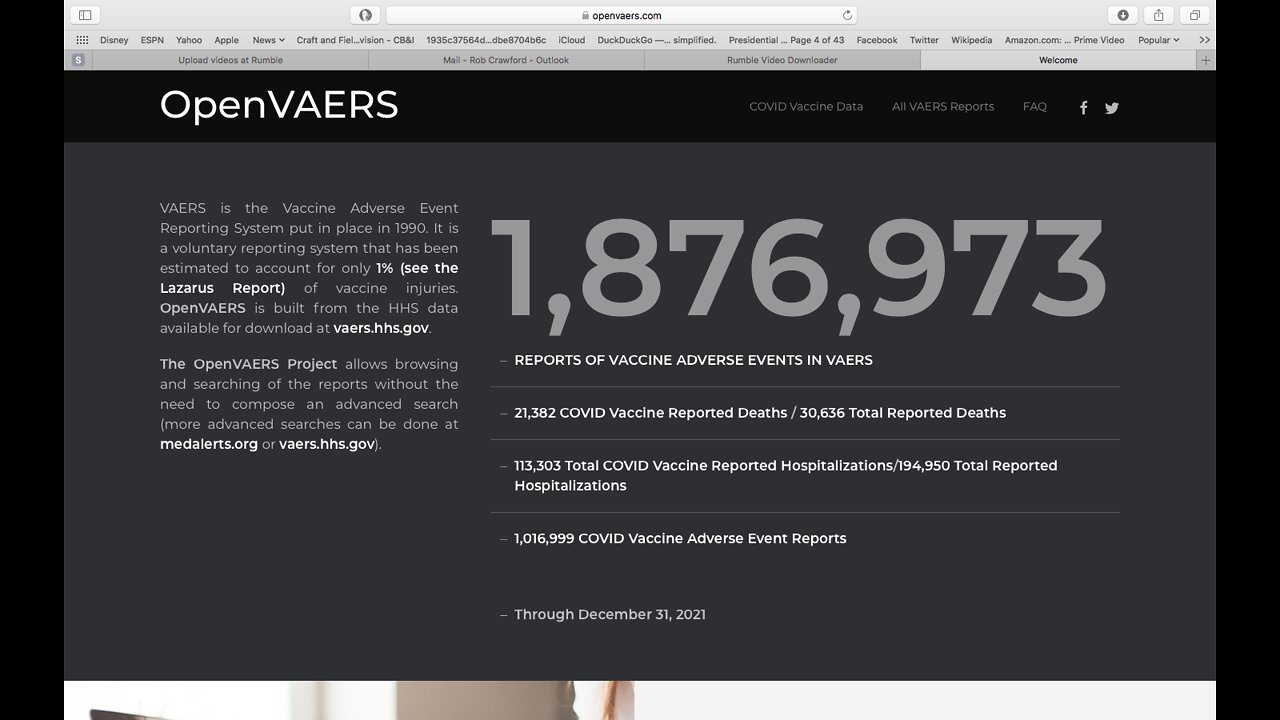Expand the Popular bookmarks folder
Screen dimensions: 1280x720
(1159, 40)
